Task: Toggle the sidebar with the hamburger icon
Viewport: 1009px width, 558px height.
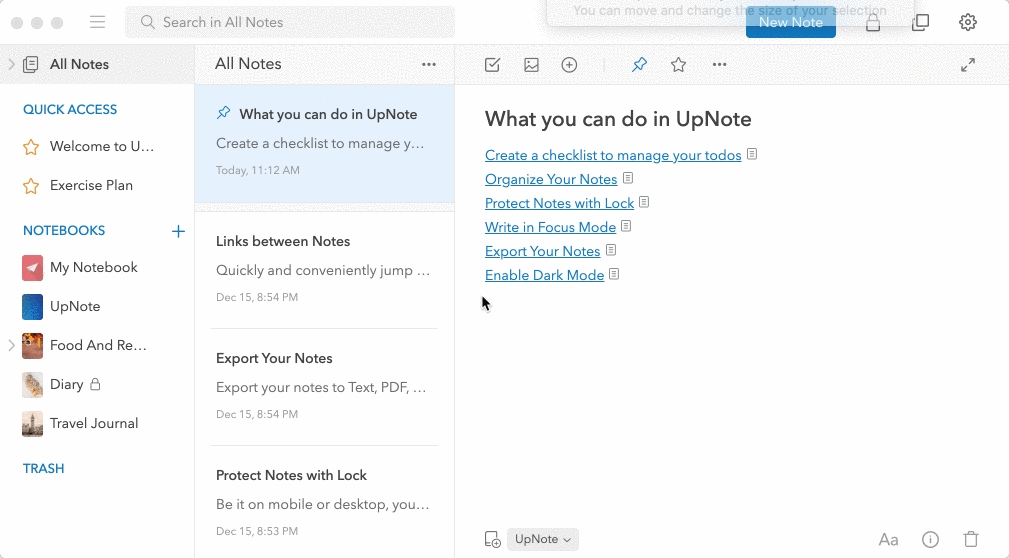Action: [97, 23]
